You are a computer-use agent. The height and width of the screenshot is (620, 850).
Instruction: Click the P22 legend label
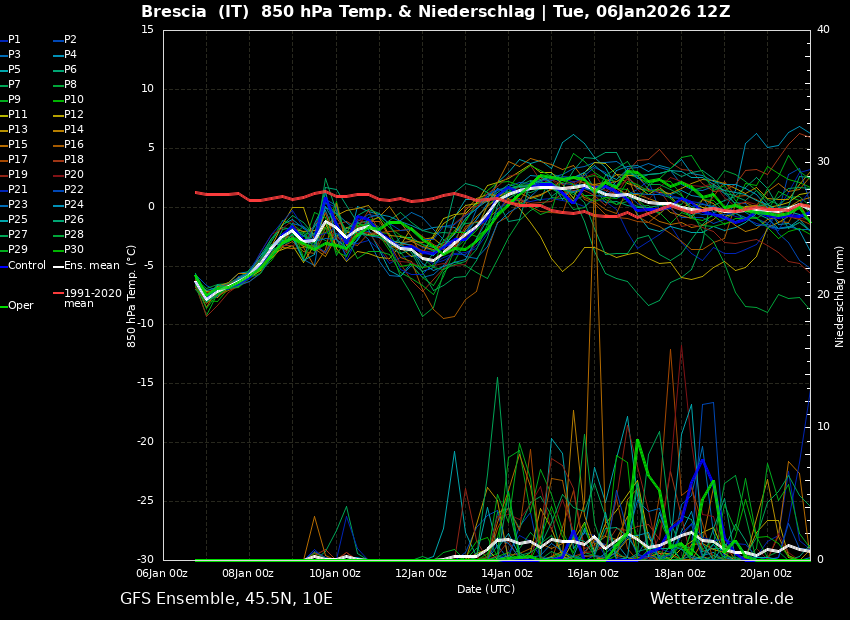(74, 190)
